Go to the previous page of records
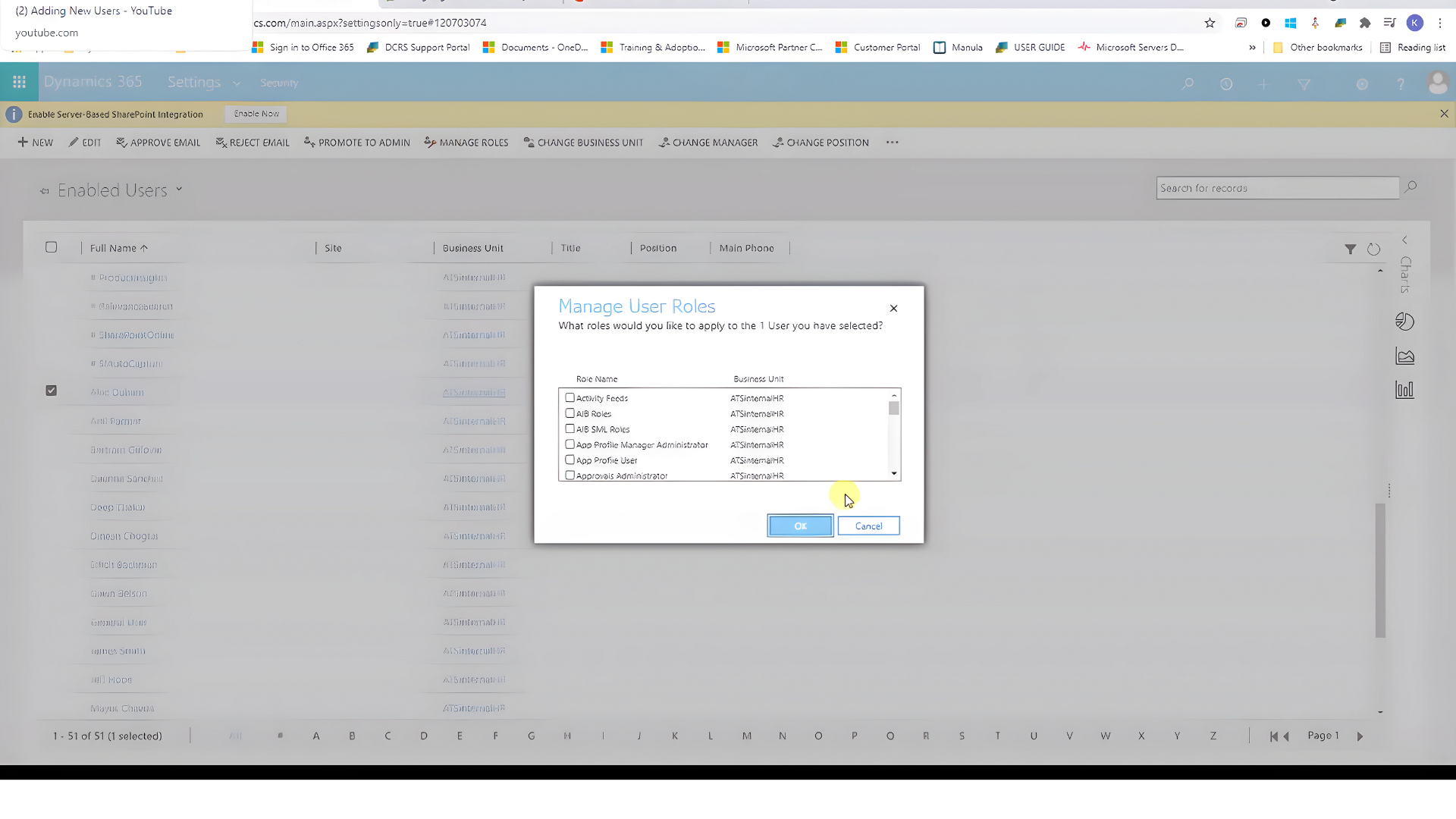 [x=1286, y=736]
